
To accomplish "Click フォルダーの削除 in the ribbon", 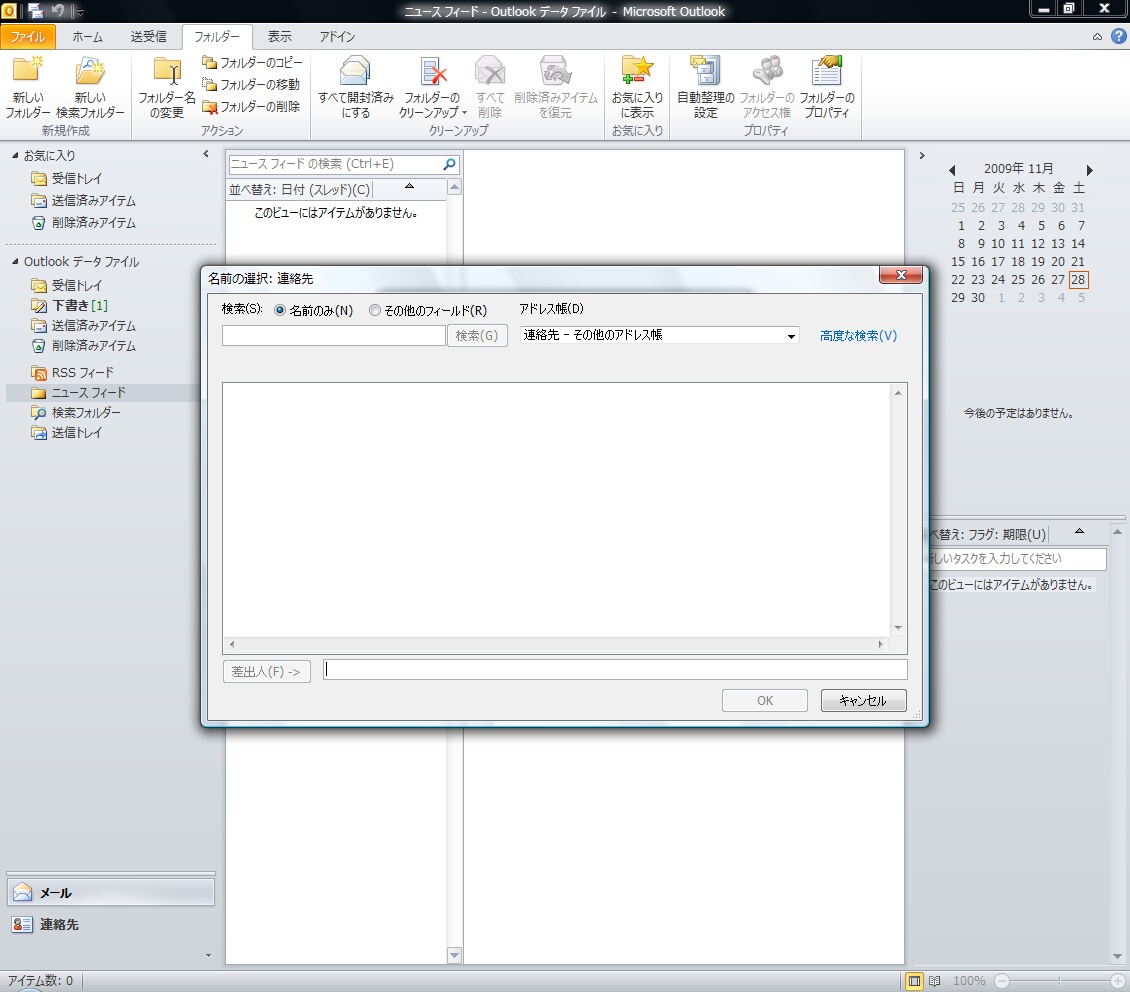I will click(x=251, y=107).
